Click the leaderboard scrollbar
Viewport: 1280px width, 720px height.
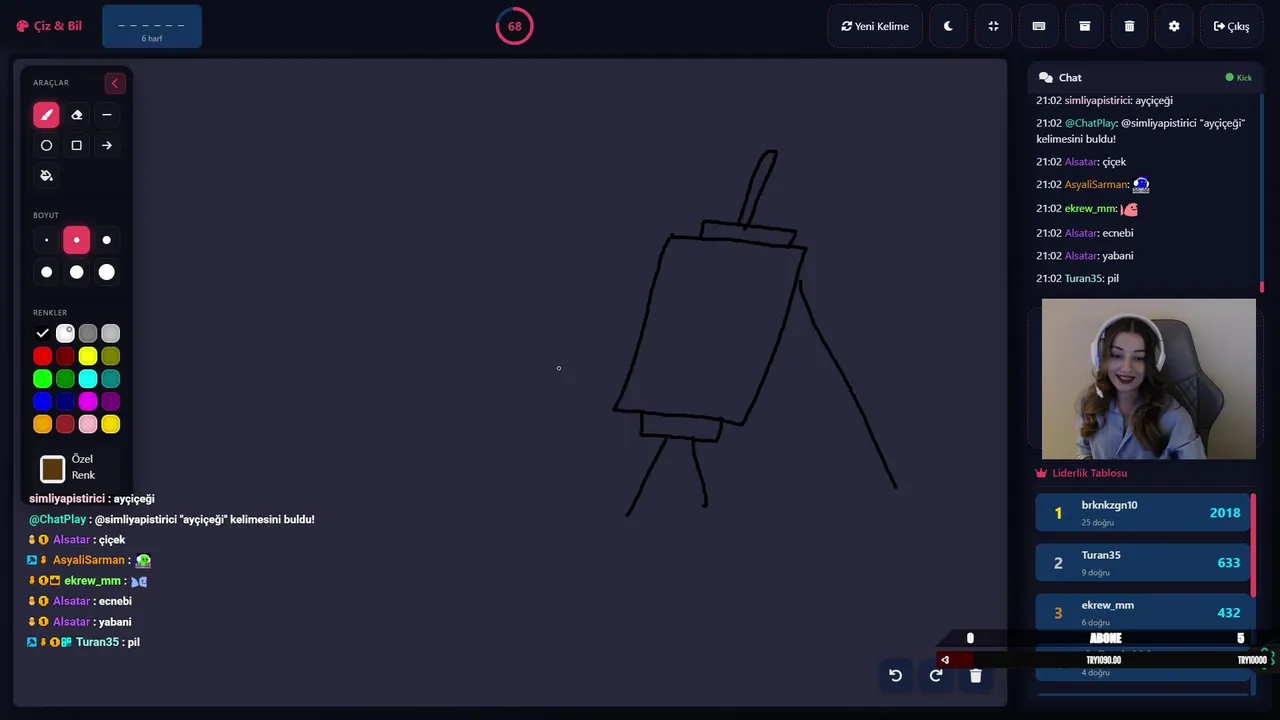coord(1253,545)
